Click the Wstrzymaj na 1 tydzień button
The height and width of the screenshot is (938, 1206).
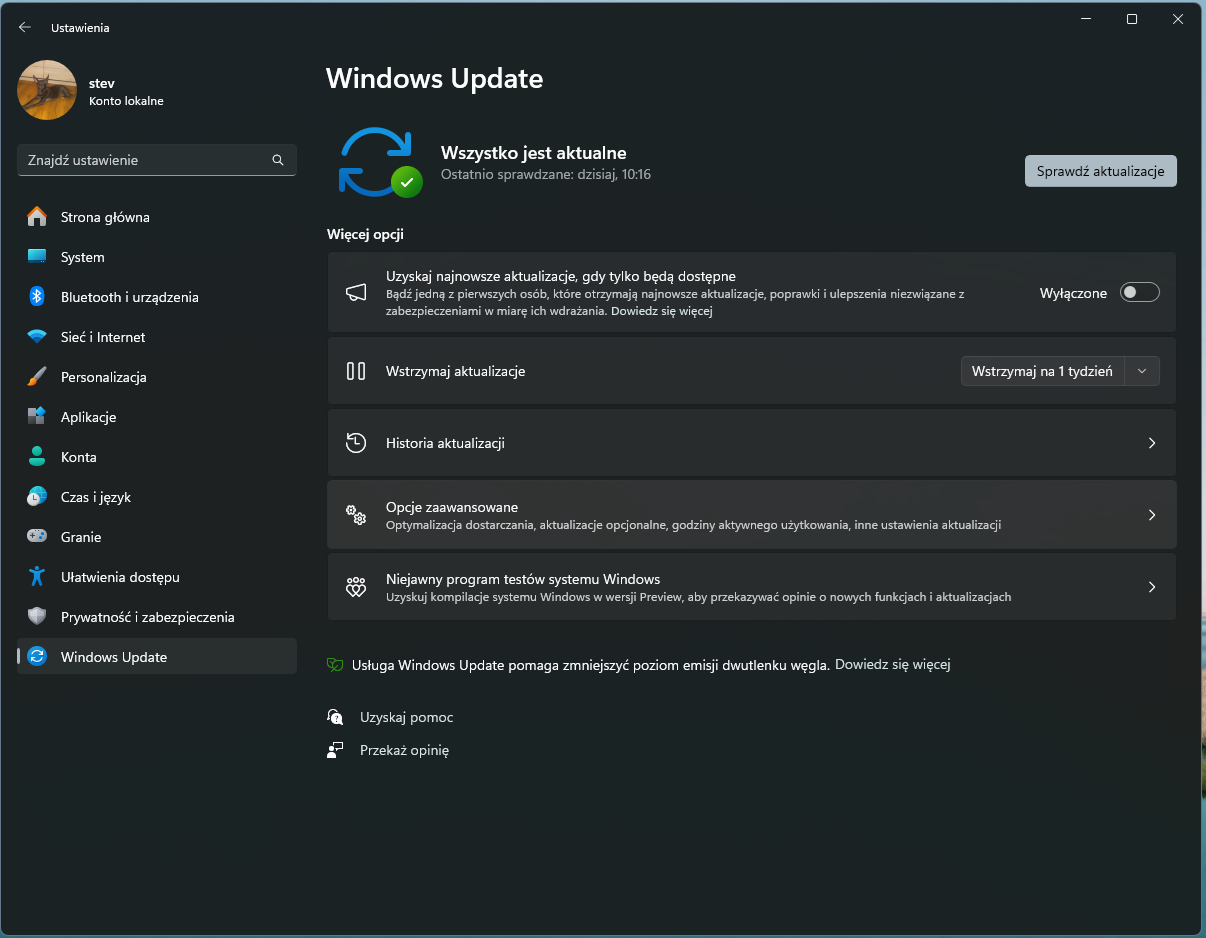(x=1042, y=371)
